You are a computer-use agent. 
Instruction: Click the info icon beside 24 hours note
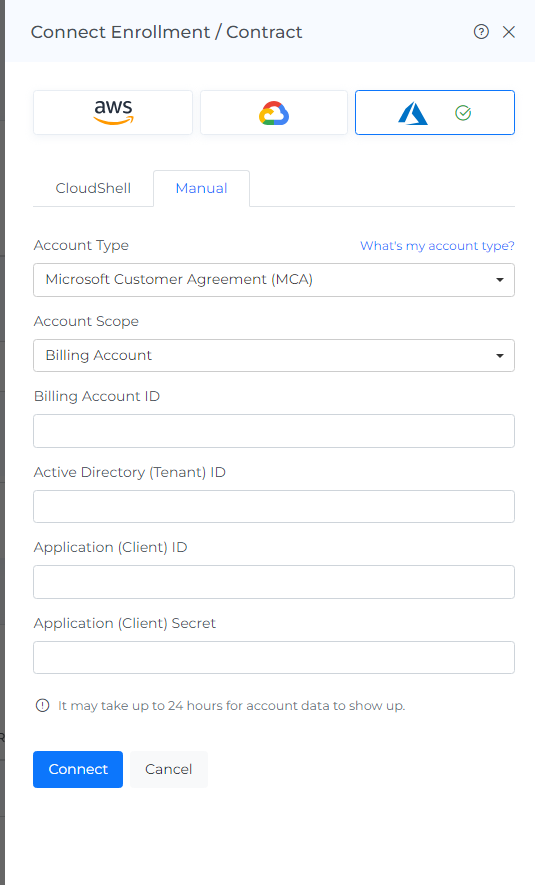pos(42,705)
